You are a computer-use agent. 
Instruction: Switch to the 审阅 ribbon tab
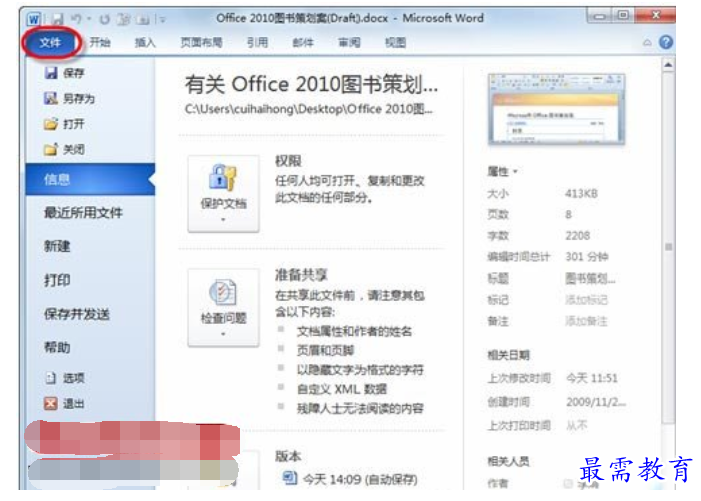[349, 42]
